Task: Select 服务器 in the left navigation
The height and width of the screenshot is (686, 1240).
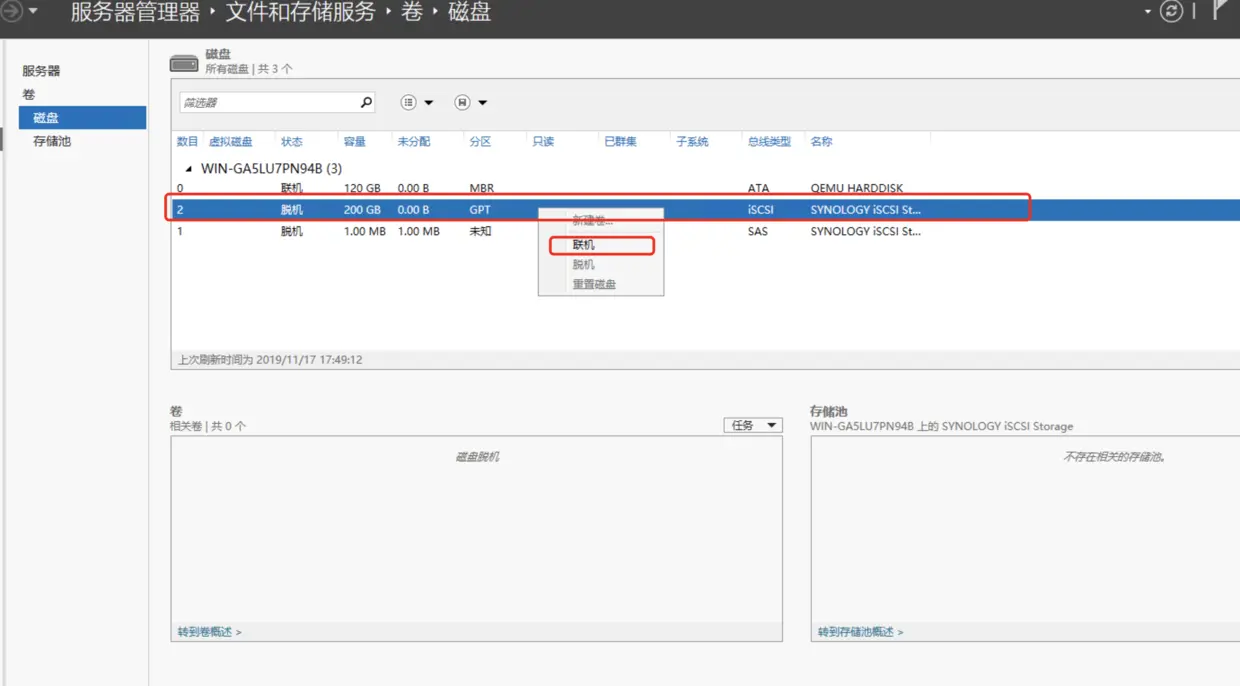Action: point(41,71)
